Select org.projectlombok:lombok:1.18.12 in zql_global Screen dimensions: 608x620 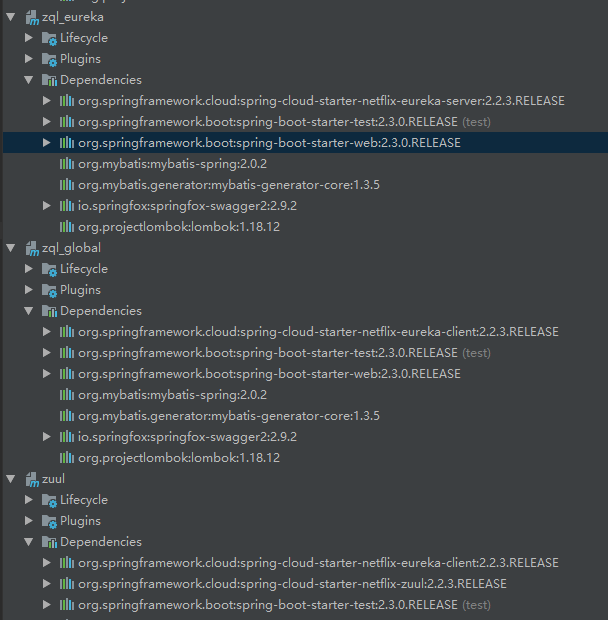[x=179, y=458]
